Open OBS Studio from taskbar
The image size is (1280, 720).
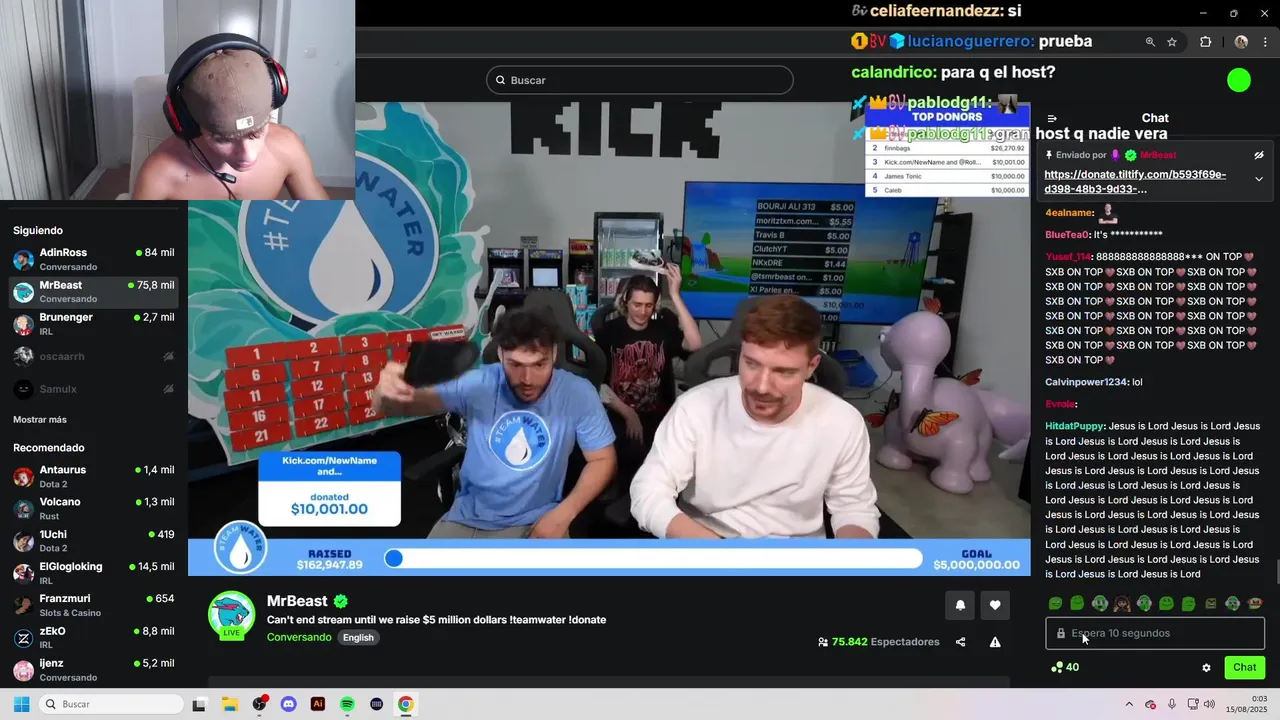click(259, 704)
